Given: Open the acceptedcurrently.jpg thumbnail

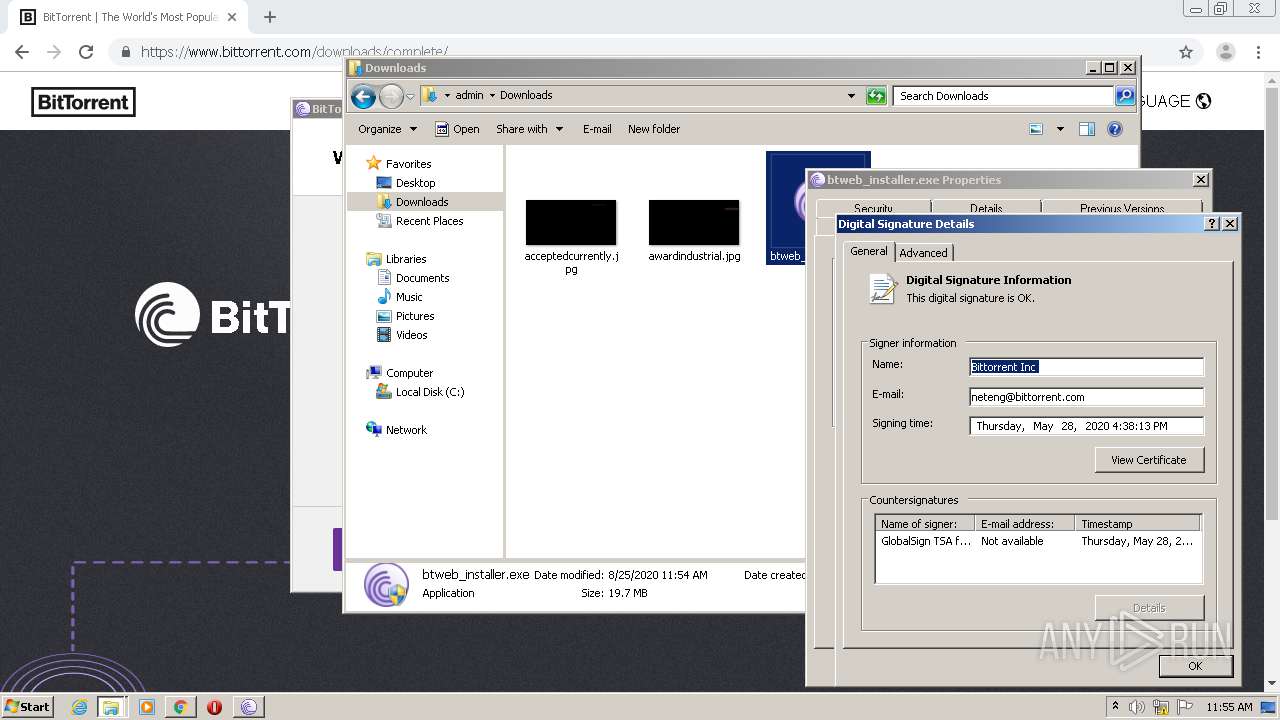Looking at the screenshot, I should 571,222.
